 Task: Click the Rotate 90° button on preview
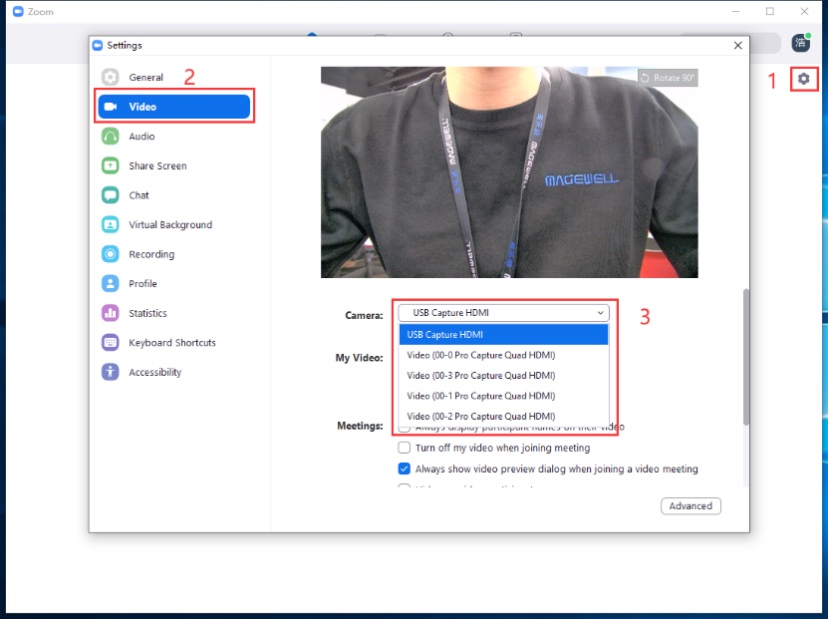667,78
